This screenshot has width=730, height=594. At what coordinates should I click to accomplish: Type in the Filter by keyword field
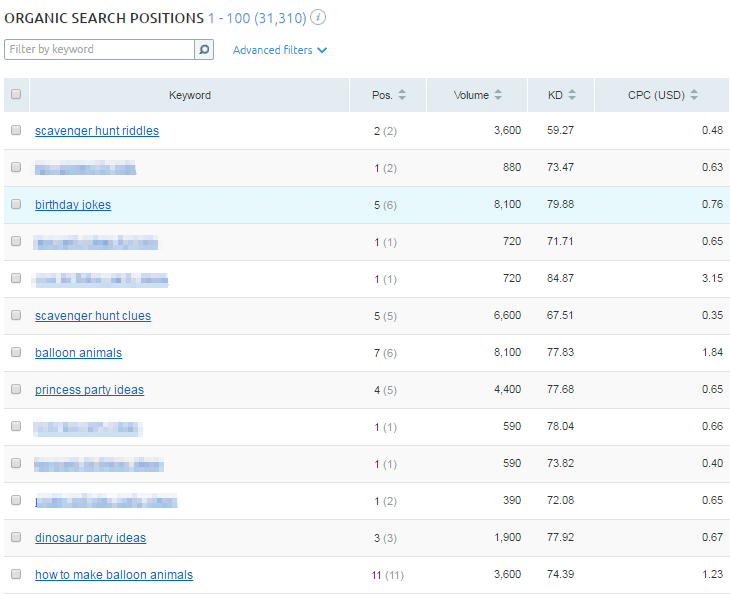[98, 50]
